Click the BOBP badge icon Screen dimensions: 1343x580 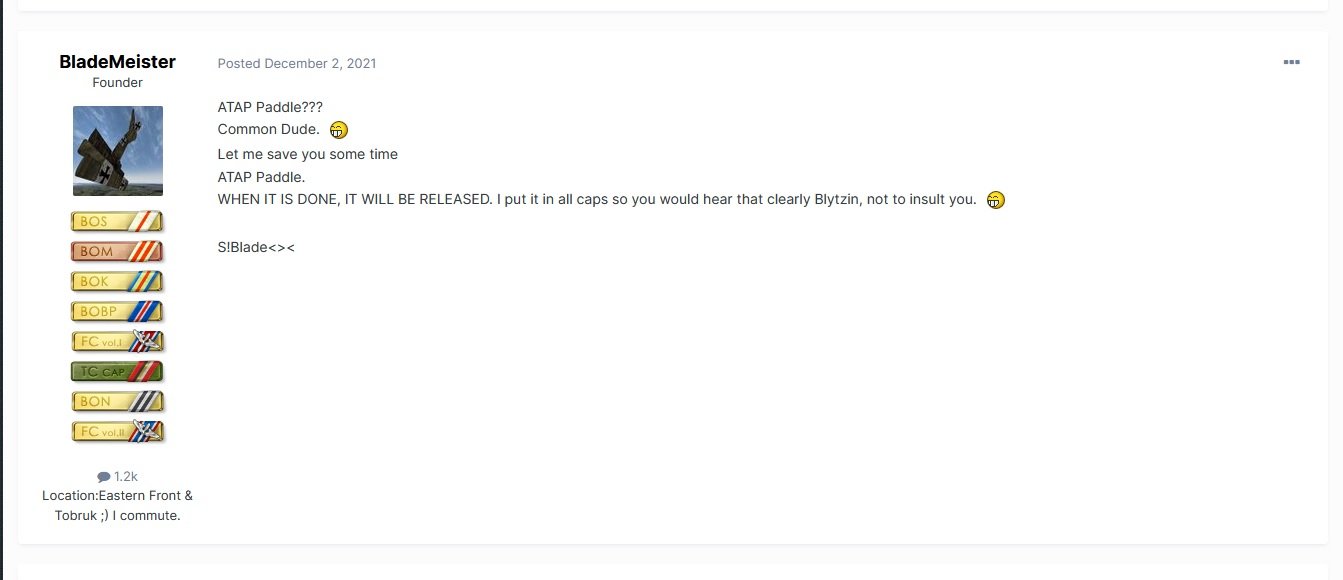click(117, 312)
